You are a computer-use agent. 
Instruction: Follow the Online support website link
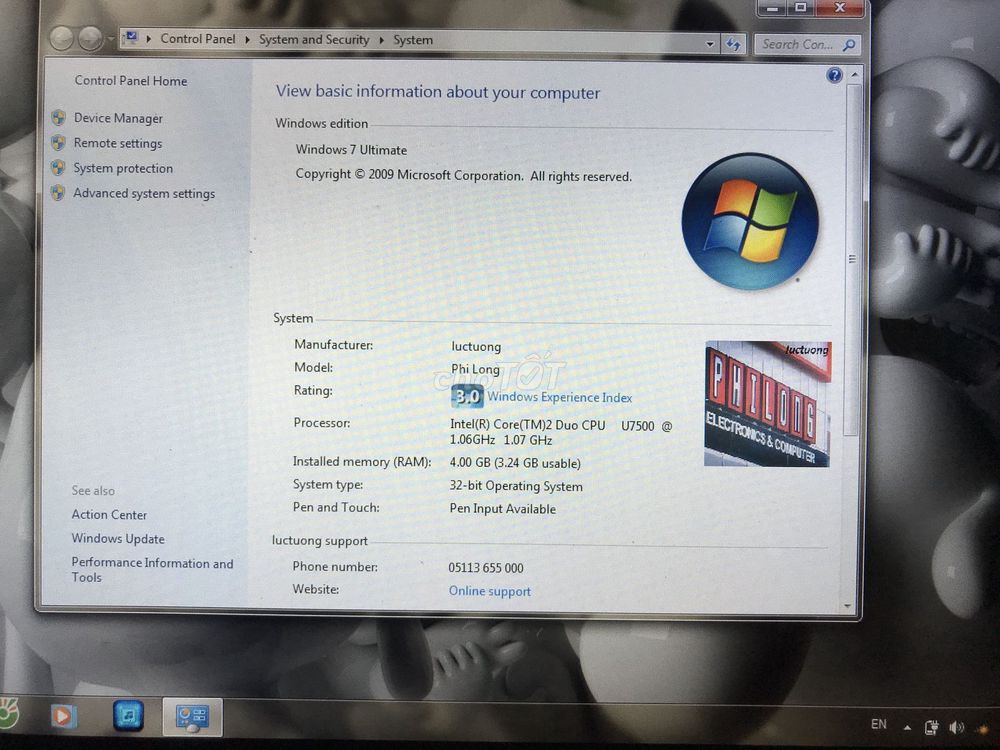(490, 591)
